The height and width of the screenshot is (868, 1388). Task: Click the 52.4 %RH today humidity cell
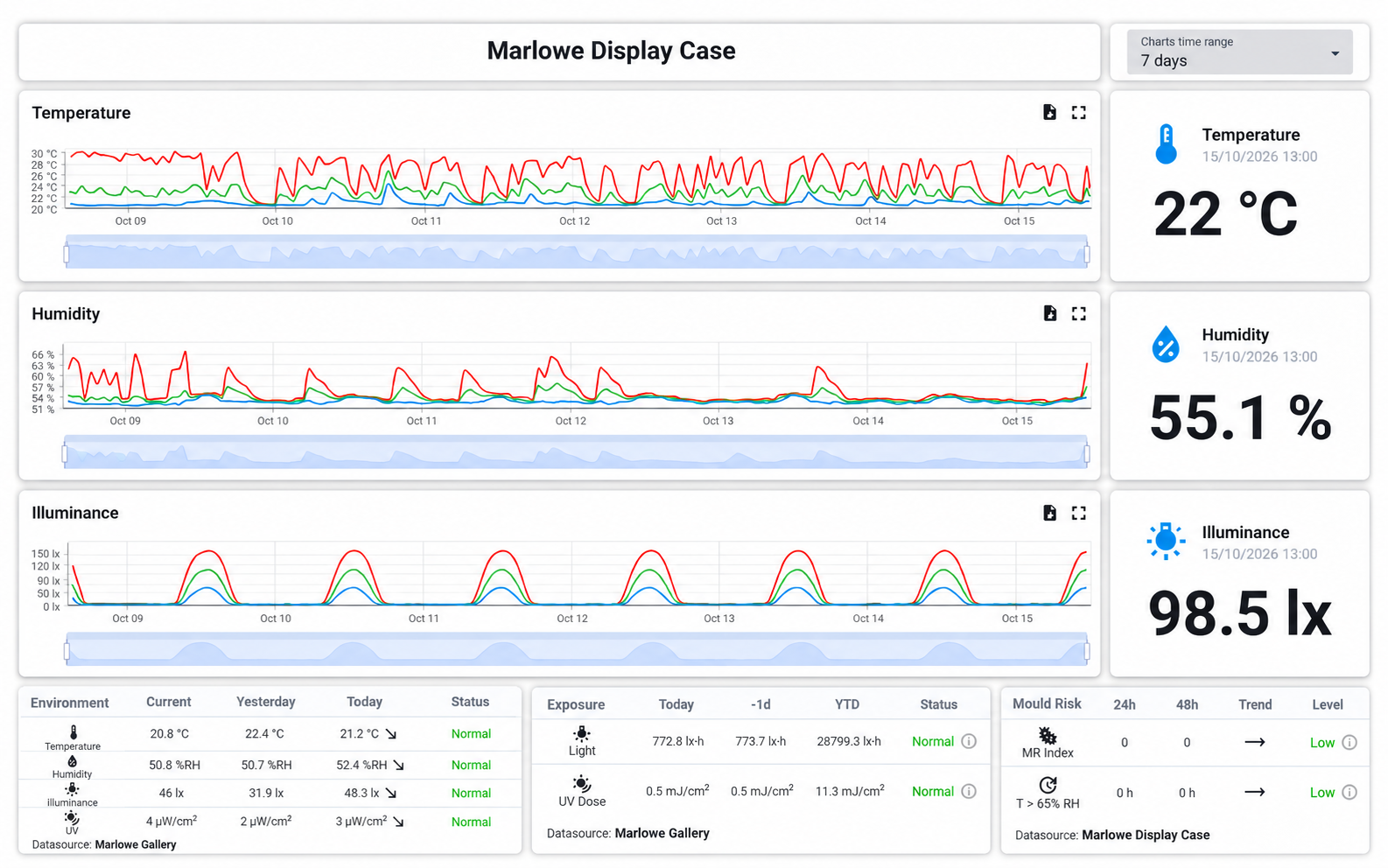(x=361, y=765)
